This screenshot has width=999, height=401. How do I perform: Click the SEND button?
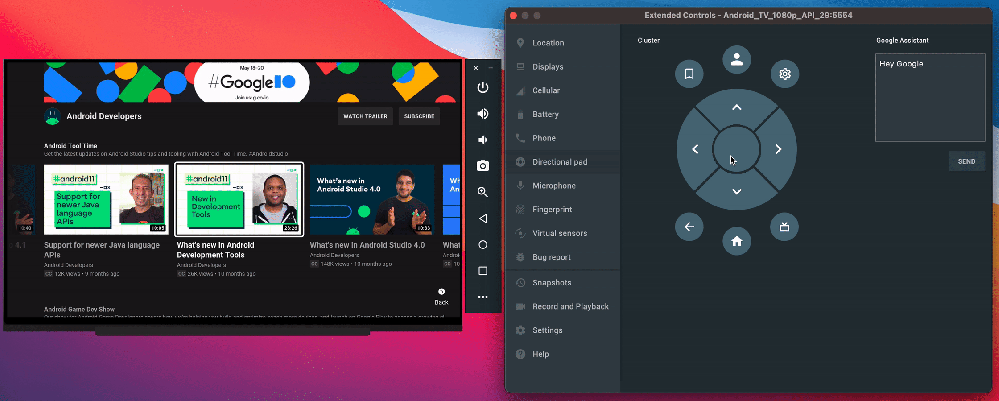click(966, 161)
